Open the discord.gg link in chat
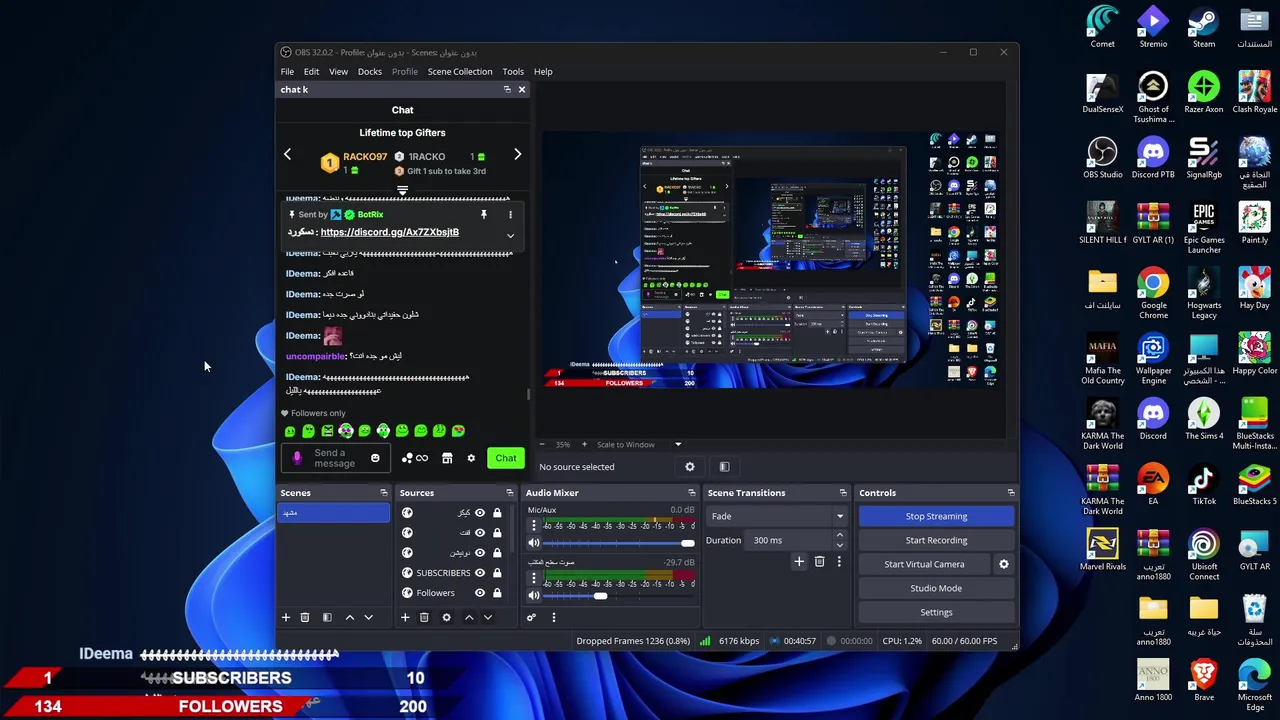 pyautogui.click(x=389, y=232)
